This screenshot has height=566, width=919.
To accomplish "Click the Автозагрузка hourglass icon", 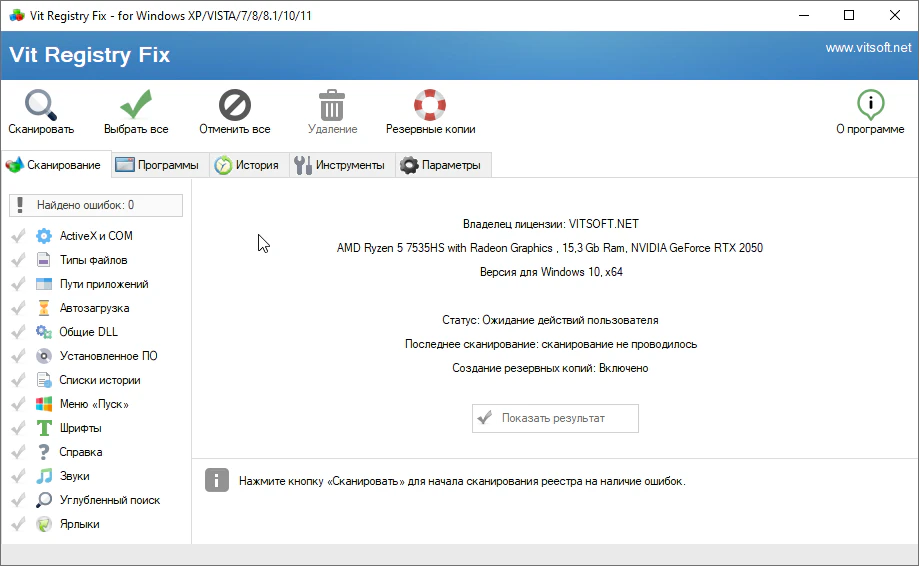I will coord(43,308).
